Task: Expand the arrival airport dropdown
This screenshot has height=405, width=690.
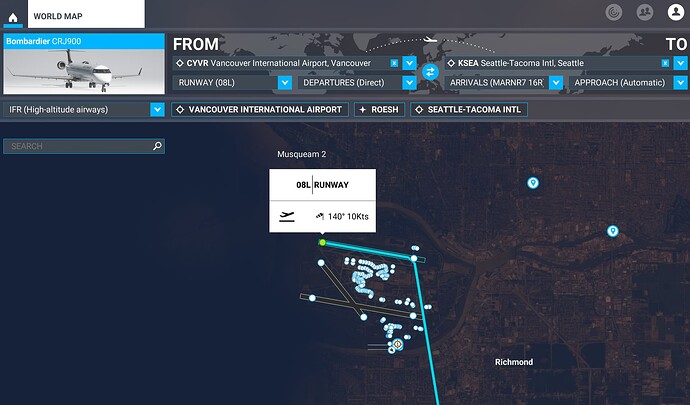Action: [x=681, y=63]
